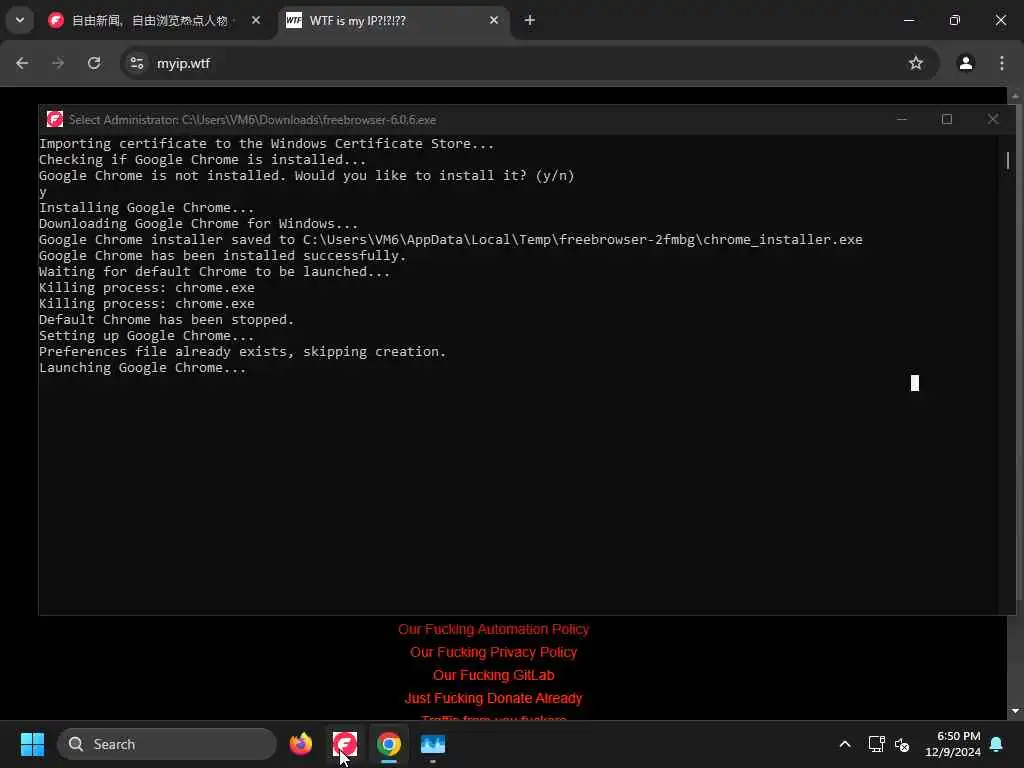Click the freebrowser console window icon

point(55,120)
